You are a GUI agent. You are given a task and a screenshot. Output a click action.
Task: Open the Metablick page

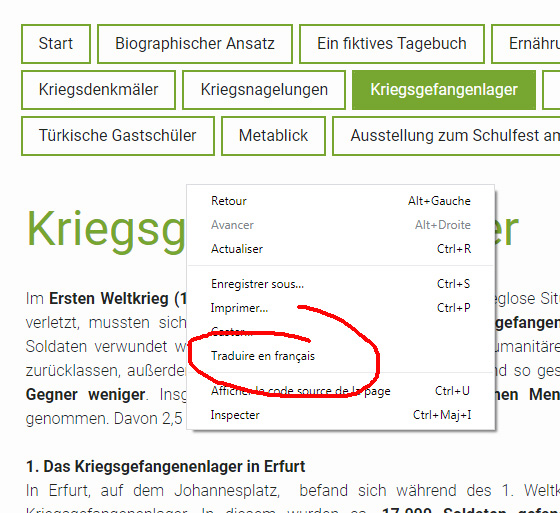coord(273,136)
